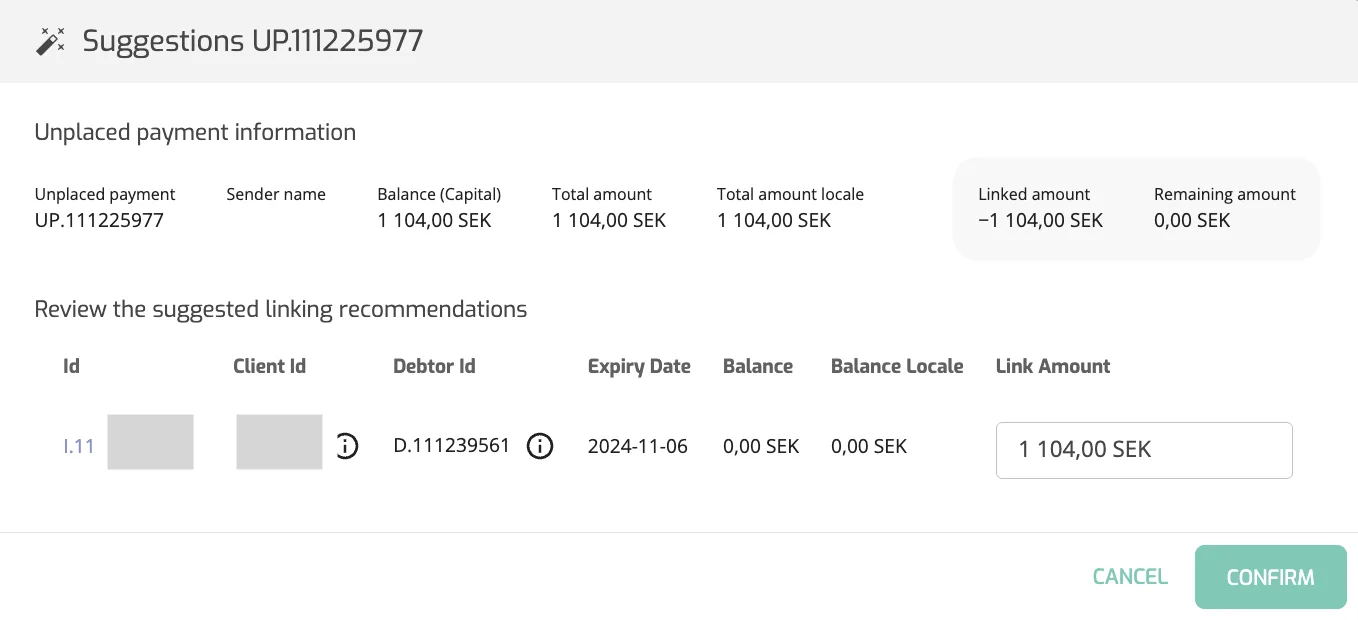Screen dimensions: 1358x620
Task: Click the Link Amount column header
Action: 1053,366
